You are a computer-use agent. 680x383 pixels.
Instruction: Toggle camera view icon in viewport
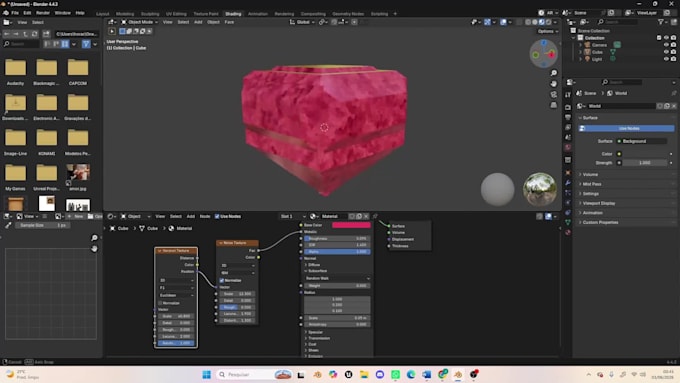554,95
